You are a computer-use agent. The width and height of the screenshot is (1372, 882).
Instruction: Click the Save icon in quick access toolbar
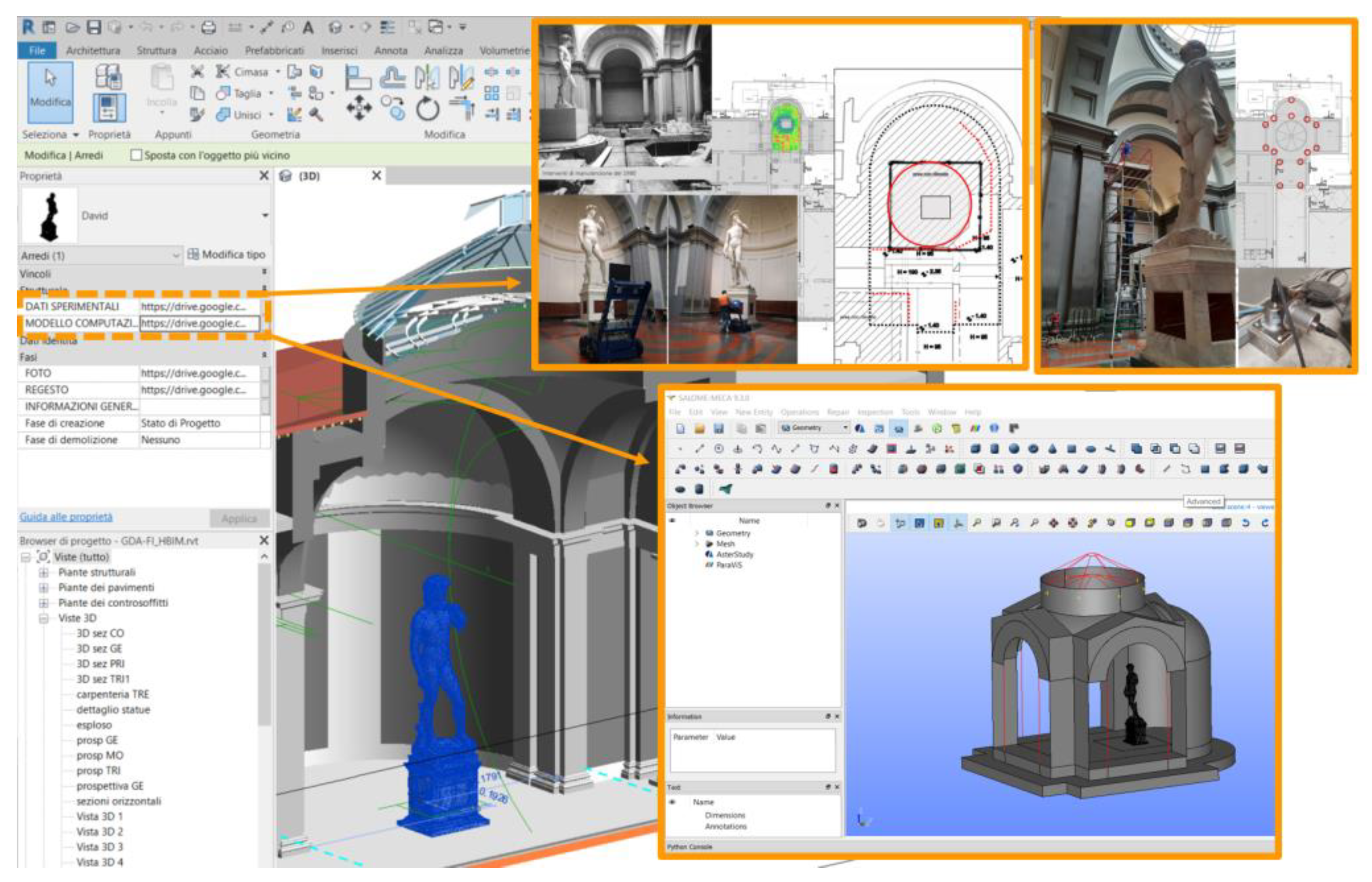(94, 27)
